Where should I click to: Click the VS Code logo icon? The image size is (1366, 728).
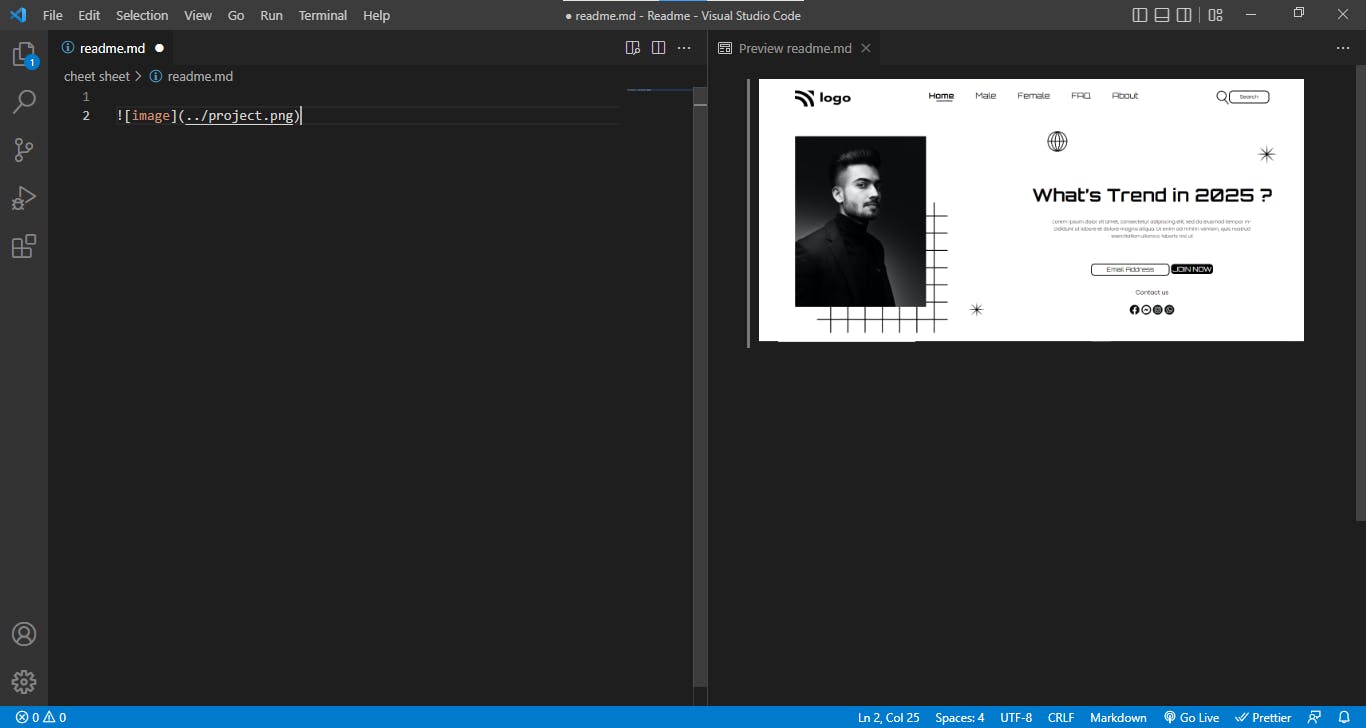coord(17,15)
